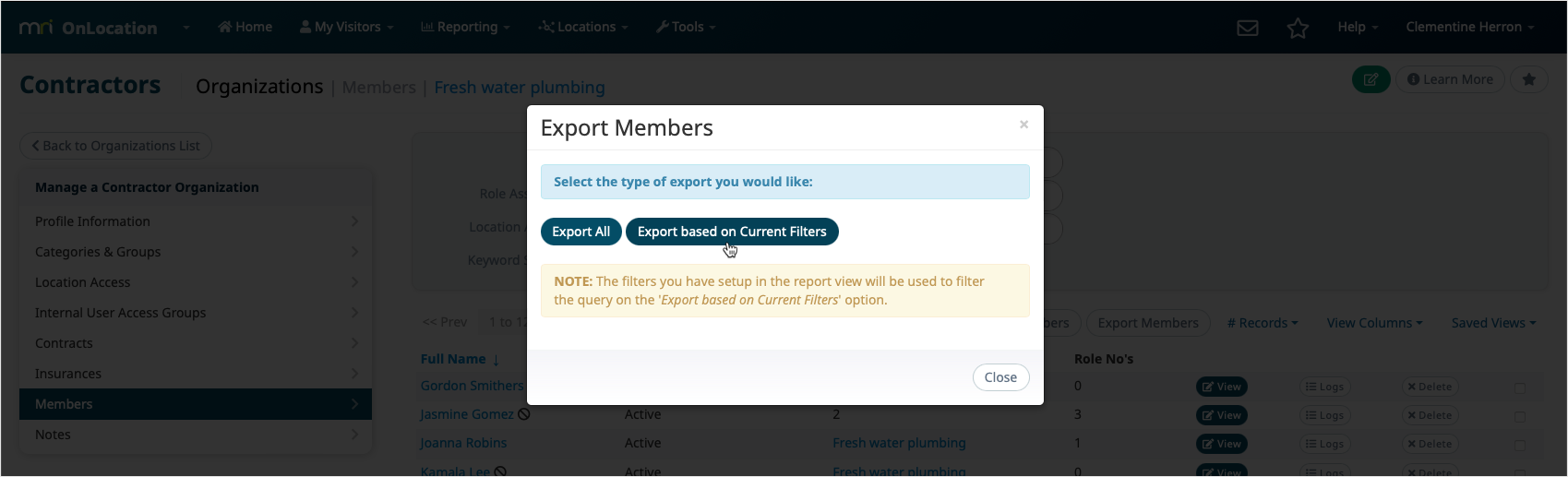Click the << Prev pagination link
The height and width of the screenshot is (477, 1568).
coord(445,322)
